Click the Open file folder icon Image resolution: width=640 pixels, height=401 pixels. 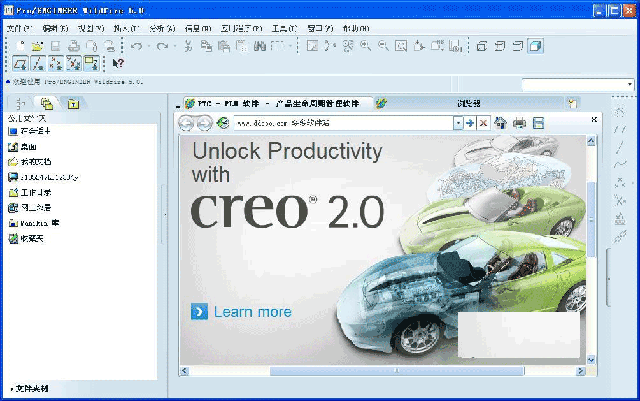click(x=38, y=46)
